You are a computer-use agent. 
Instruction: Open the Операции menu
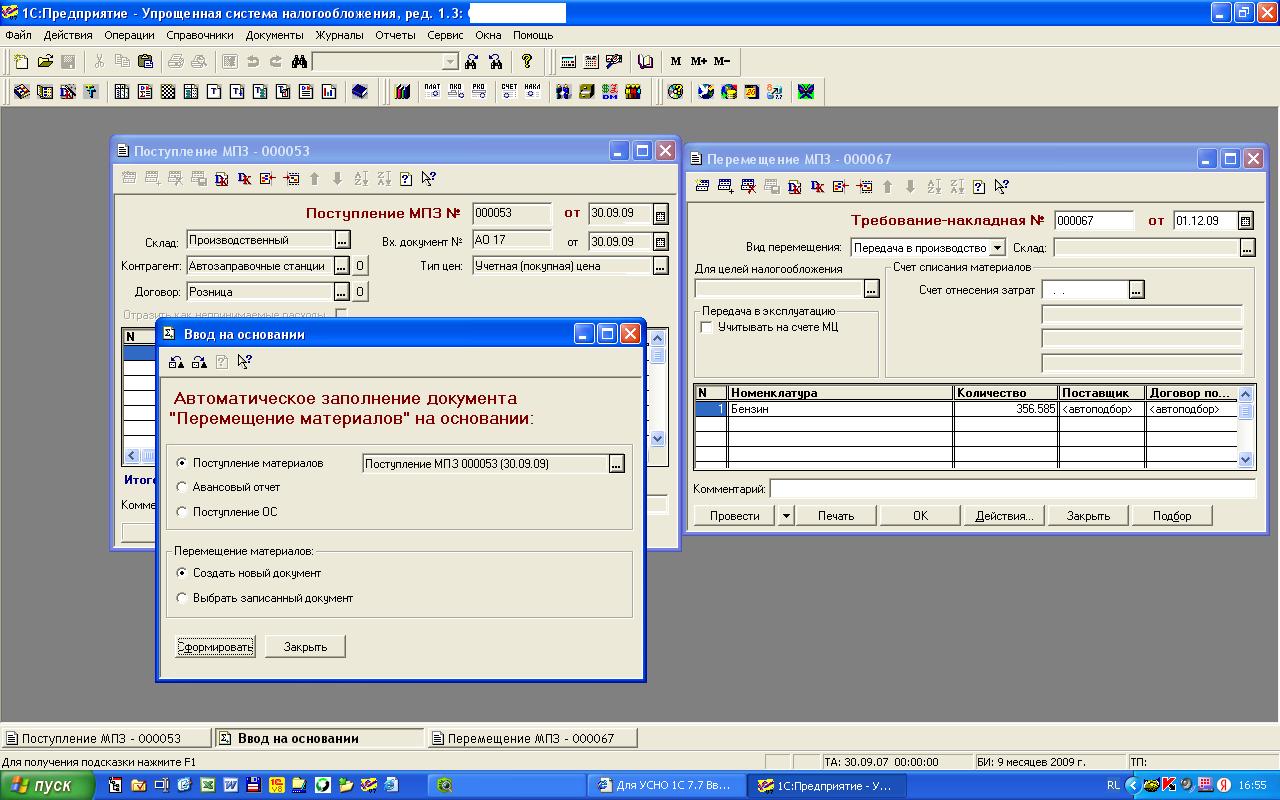[x=129, y=35]
